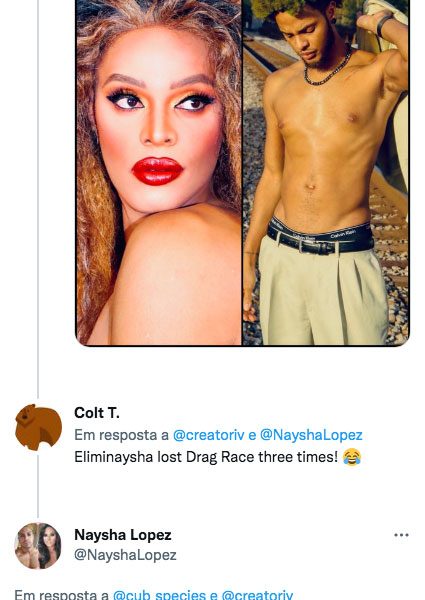Click the laughing emoji in Colt's tweet

coord(352,457)
